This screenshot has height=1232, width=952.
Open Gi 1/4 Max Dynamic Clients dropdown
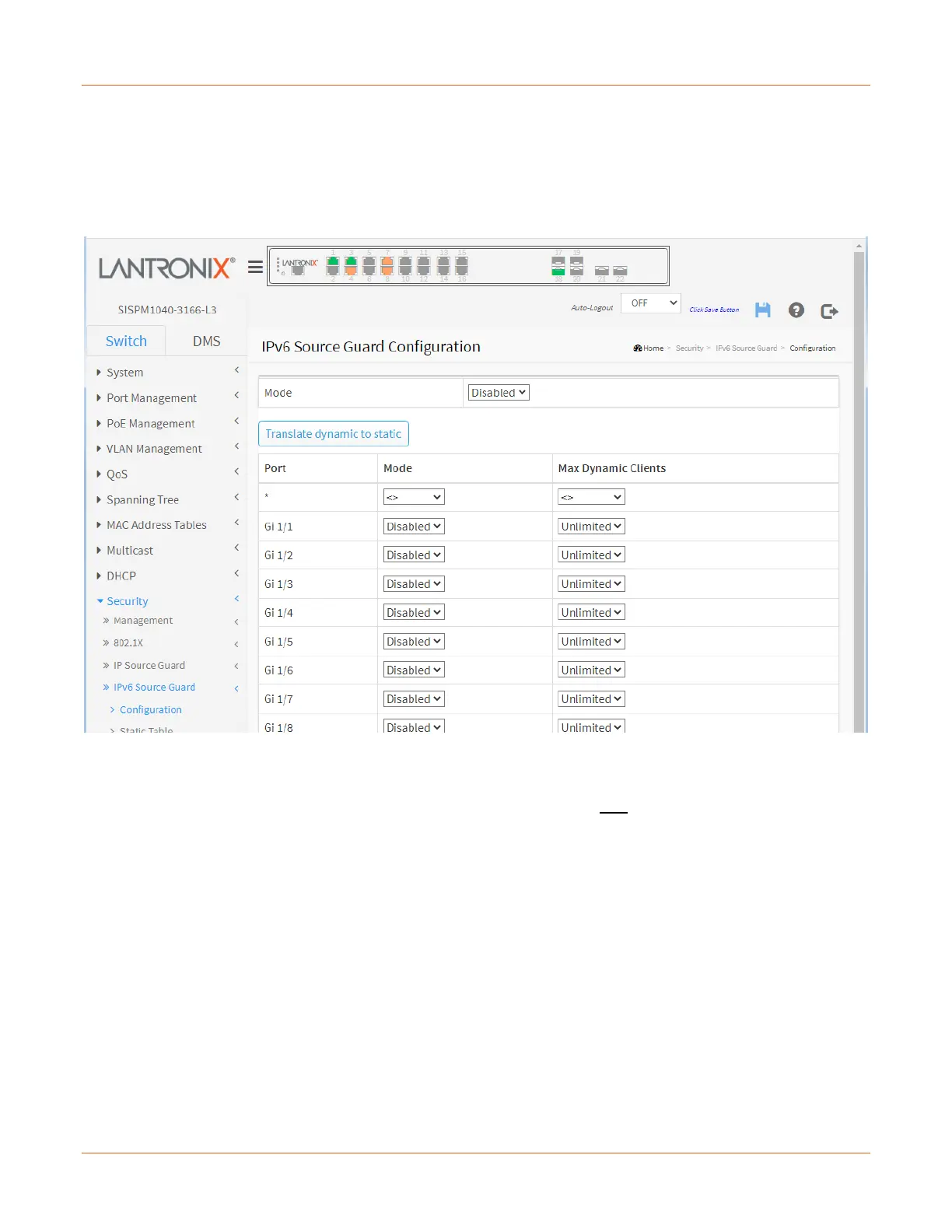(591, 613)
